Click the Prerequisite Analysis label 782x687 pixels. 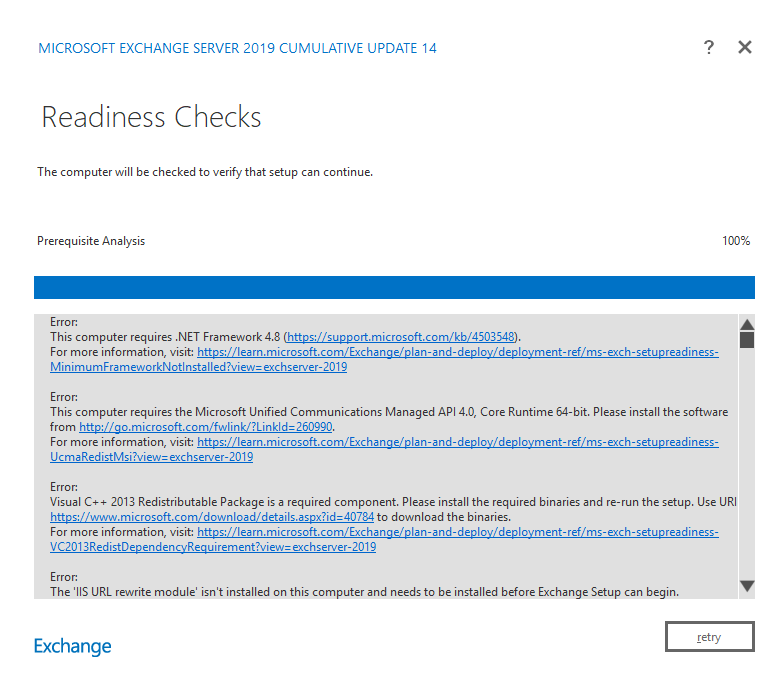pyautogui.click(x=91, y=241)
